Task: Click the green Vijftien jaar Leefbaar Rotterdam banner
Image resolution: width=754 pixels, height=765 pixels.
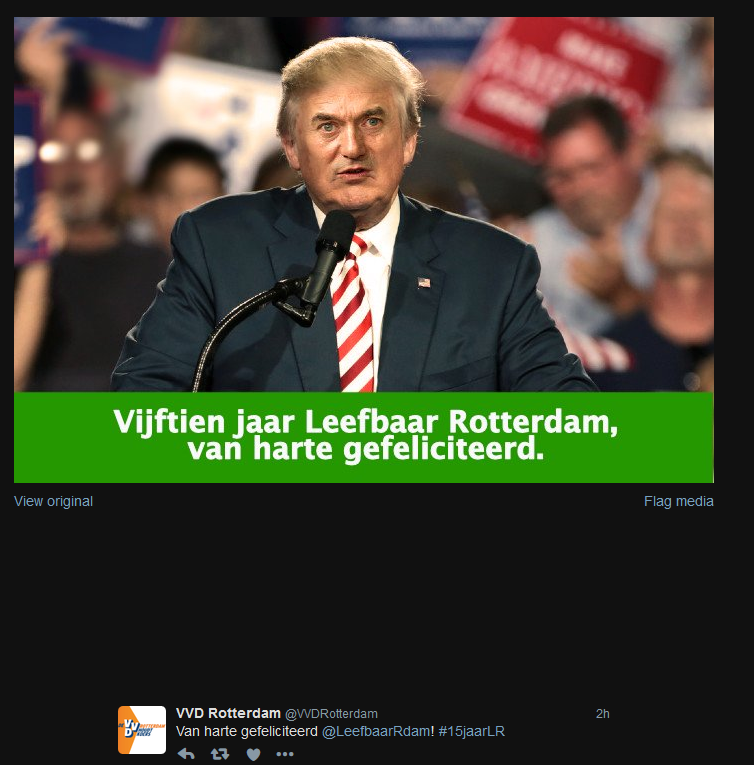Action: click(364, 438)
